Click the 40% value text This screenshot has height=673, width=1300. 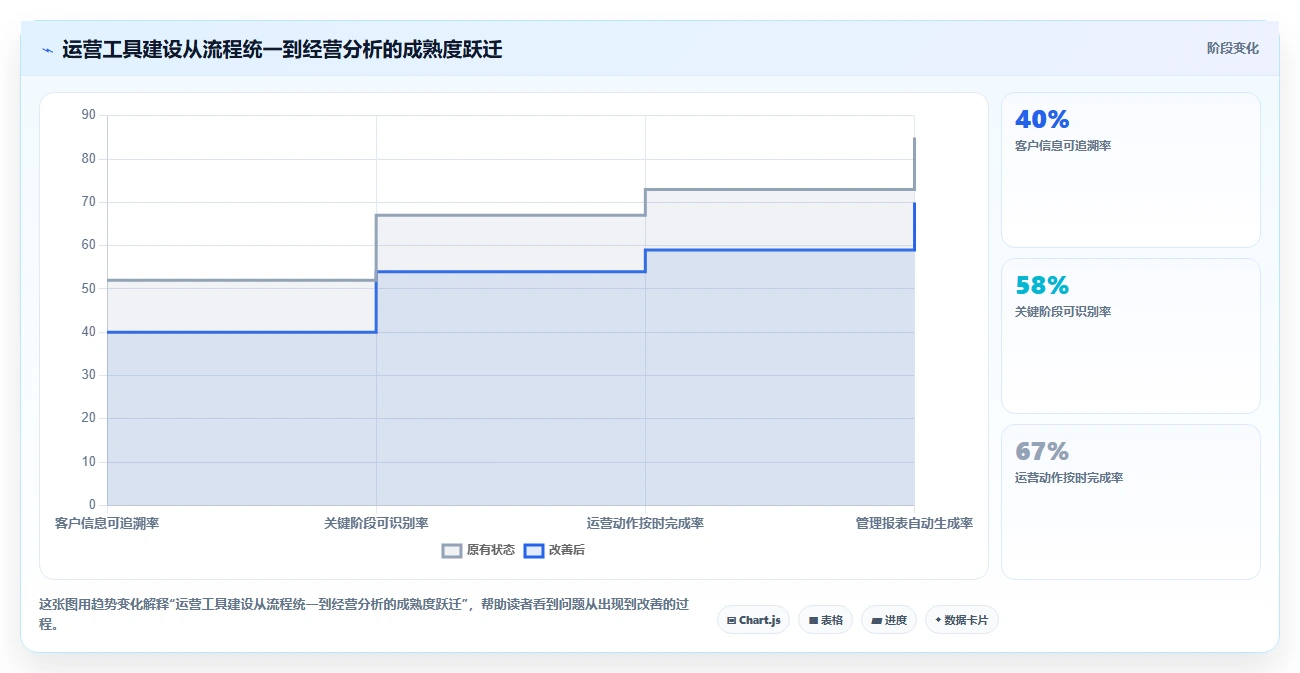(x=1042, y=119)
